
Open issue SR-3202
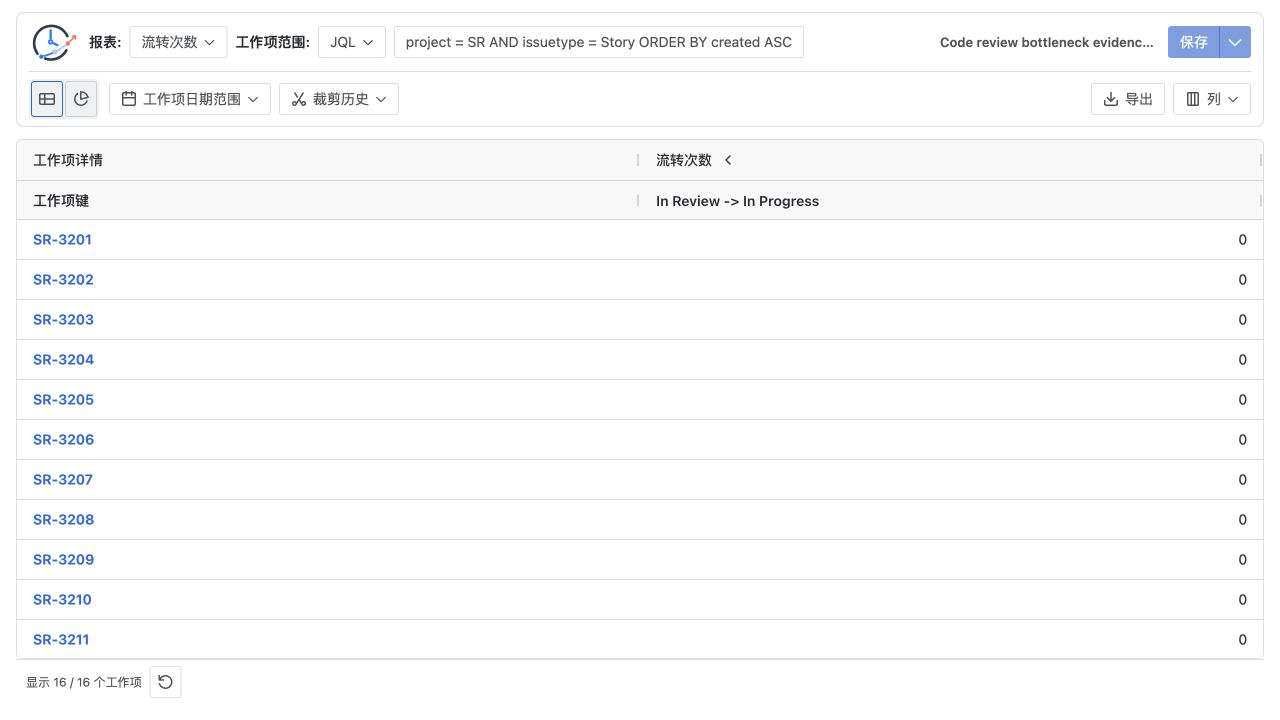click(x=63, y=280)
